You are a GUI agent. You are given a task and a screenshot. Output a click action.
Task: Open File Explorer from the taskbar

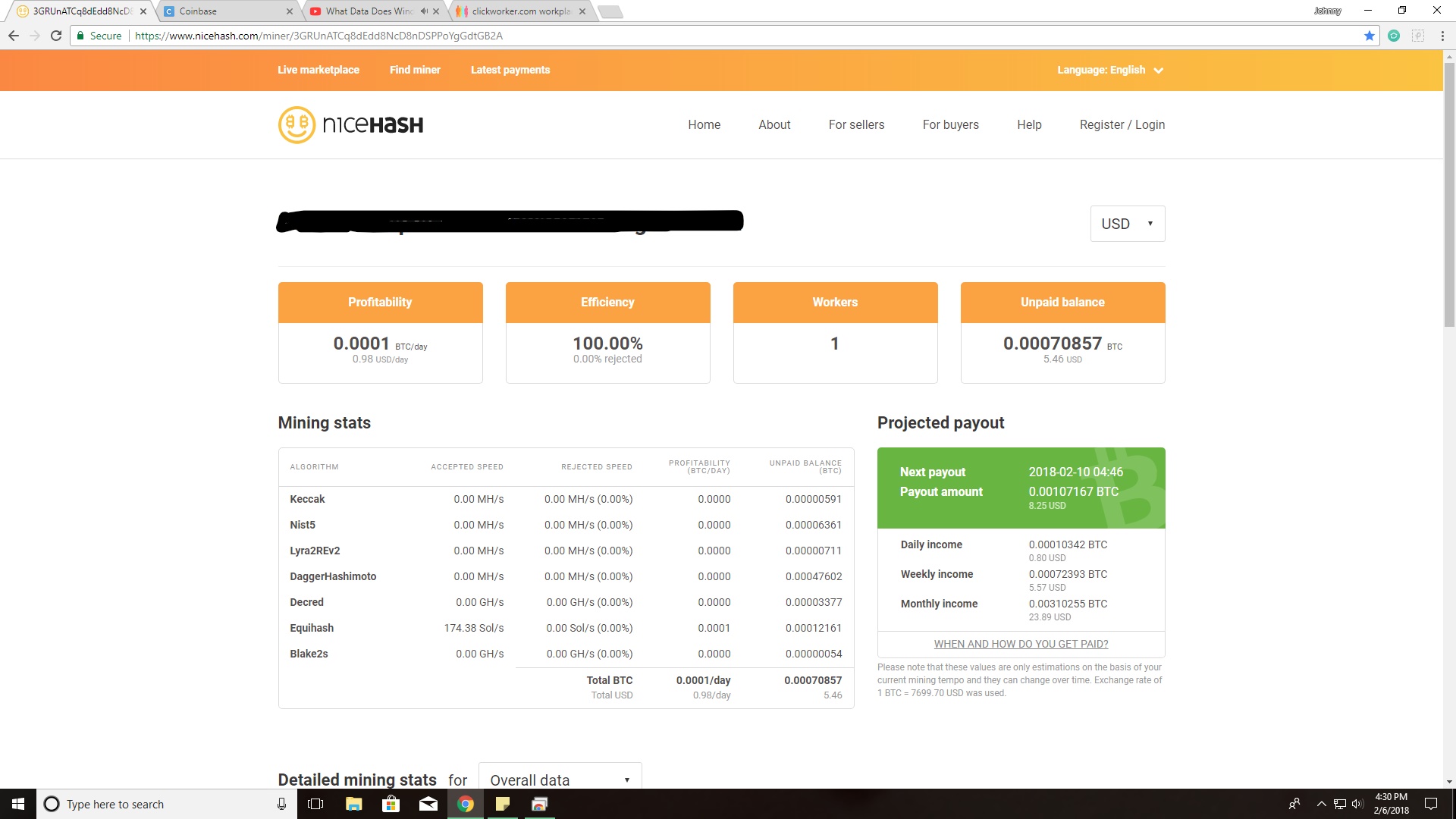click(x=353, y=804)
